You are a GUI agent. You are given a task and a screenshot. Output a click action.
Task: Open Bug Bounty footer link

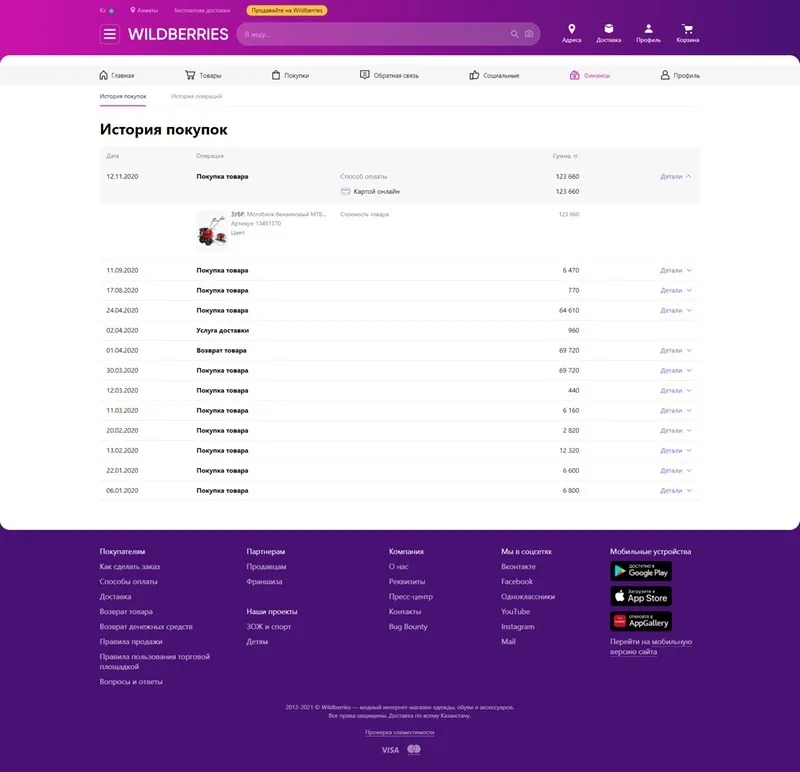pos(408,627)
